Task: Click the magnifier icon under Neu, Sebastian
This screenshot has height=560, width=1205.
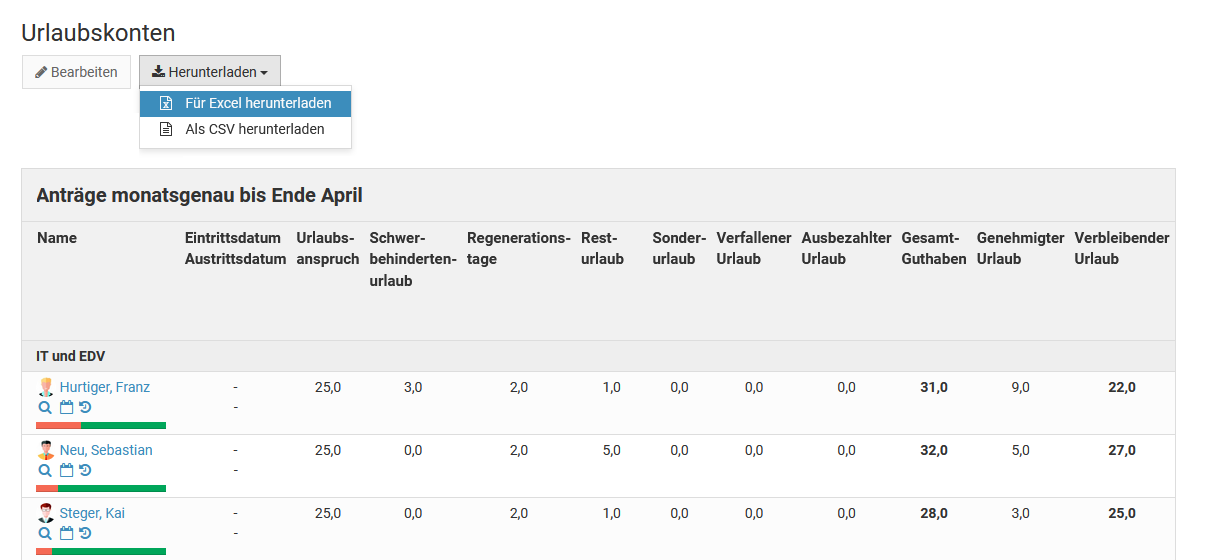Action: (45, 470)
